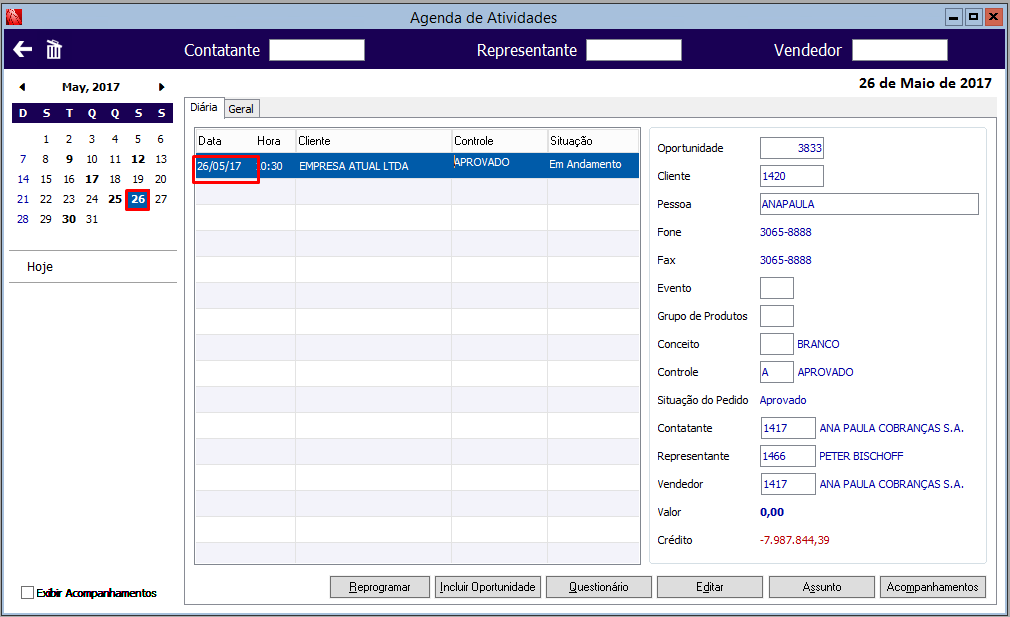1010x617 pixels.
Task: Click the Valor amount 0,00
Action: [772, 512]
